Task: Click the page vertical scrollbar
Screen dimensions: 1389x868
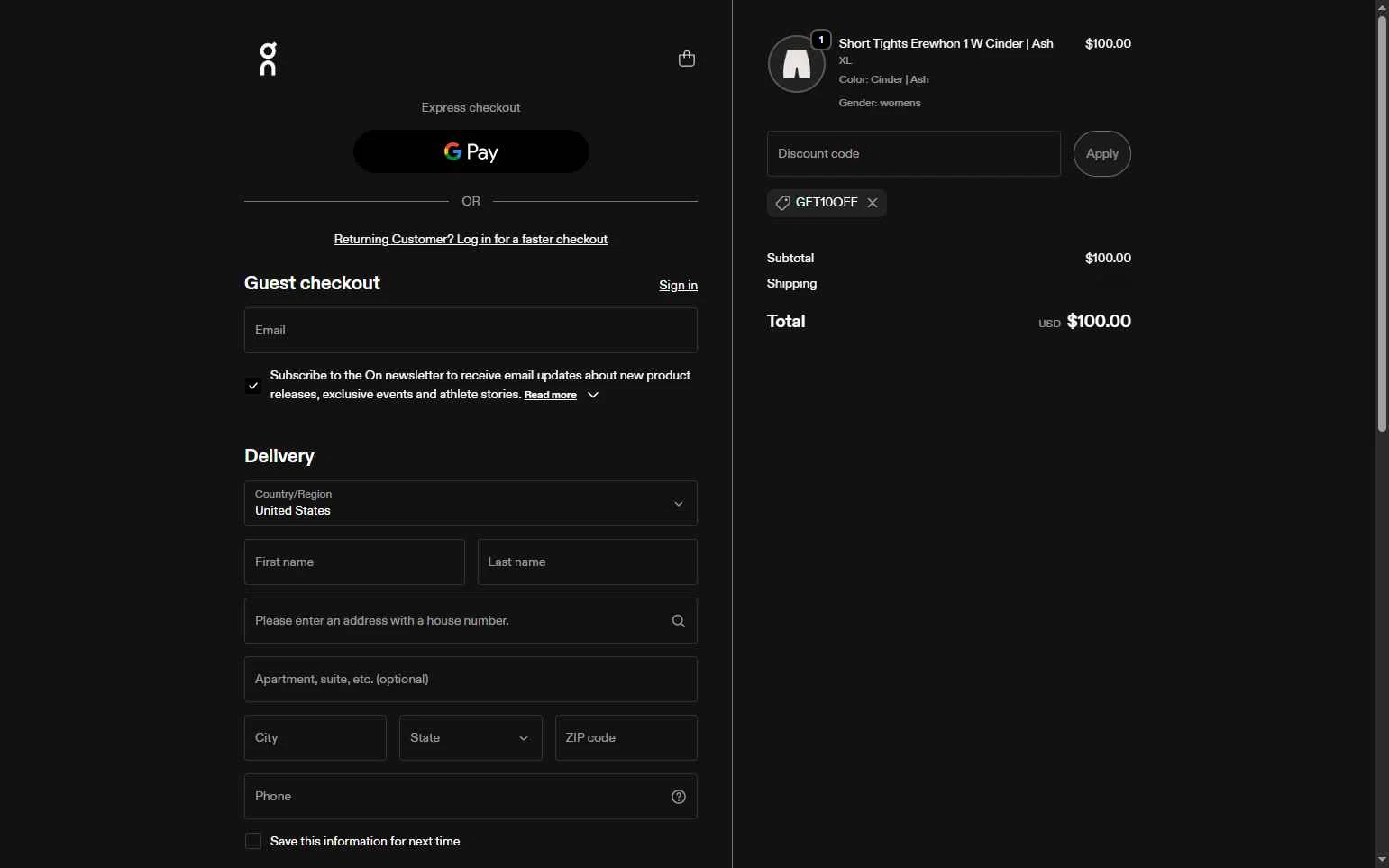Action: point(1382,224)
